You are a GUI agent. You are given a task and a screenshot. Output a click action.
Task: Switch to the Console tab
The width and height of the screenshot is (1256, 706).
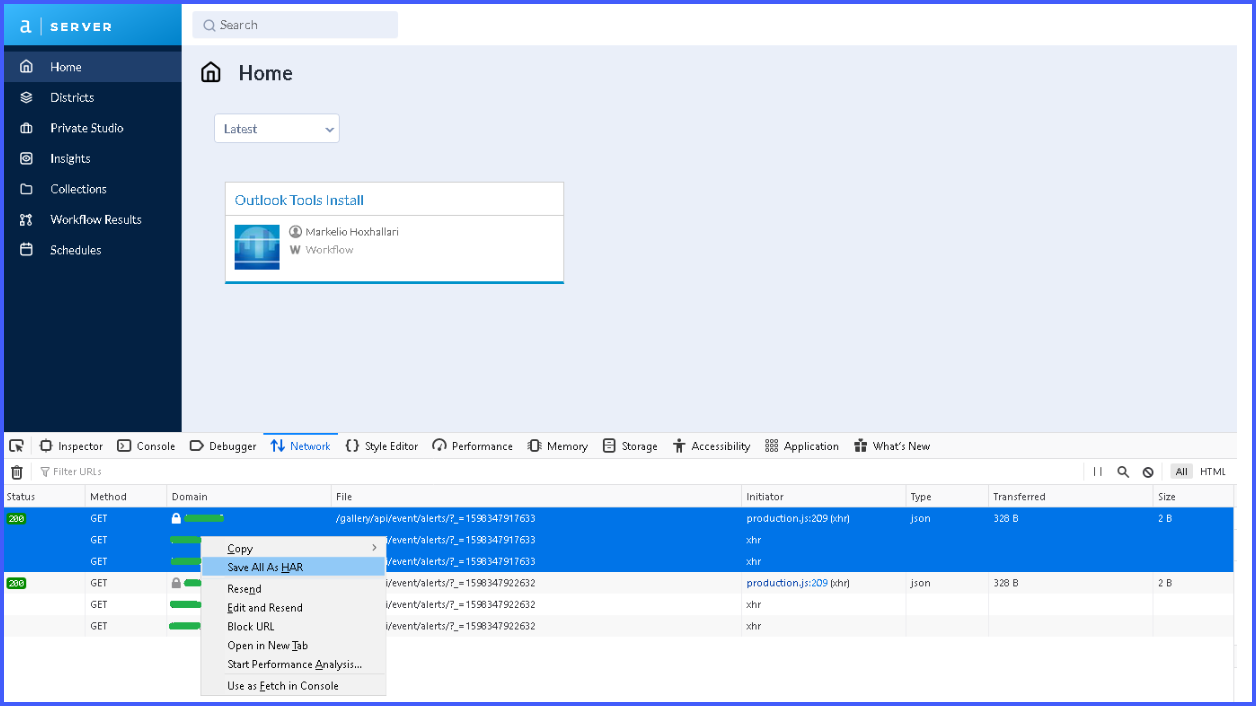(x=146, y=446)
